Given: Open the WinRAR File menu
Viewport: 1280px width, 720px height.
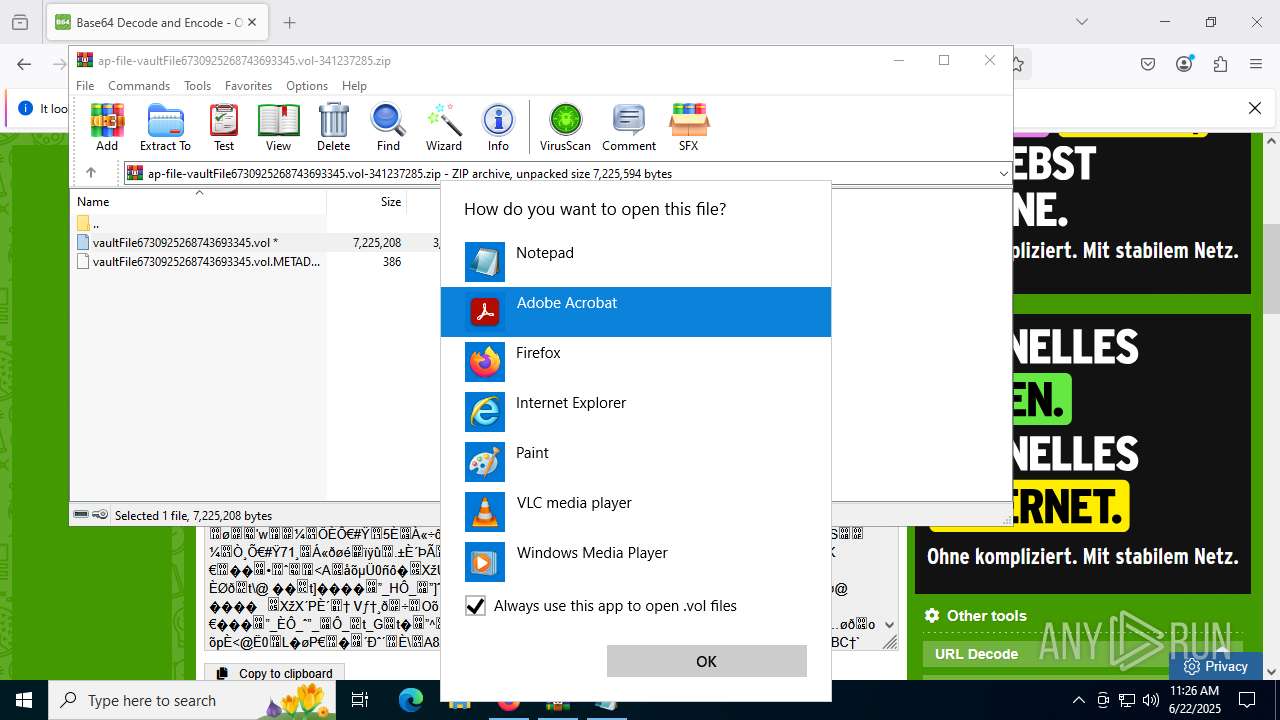Looking at the screenshot, I should point(85,86).
